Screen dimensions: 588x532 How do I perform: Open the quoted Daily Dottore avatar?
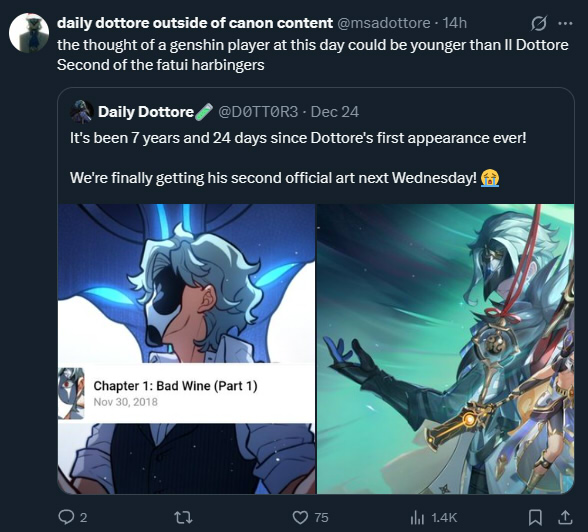(82, 112)
